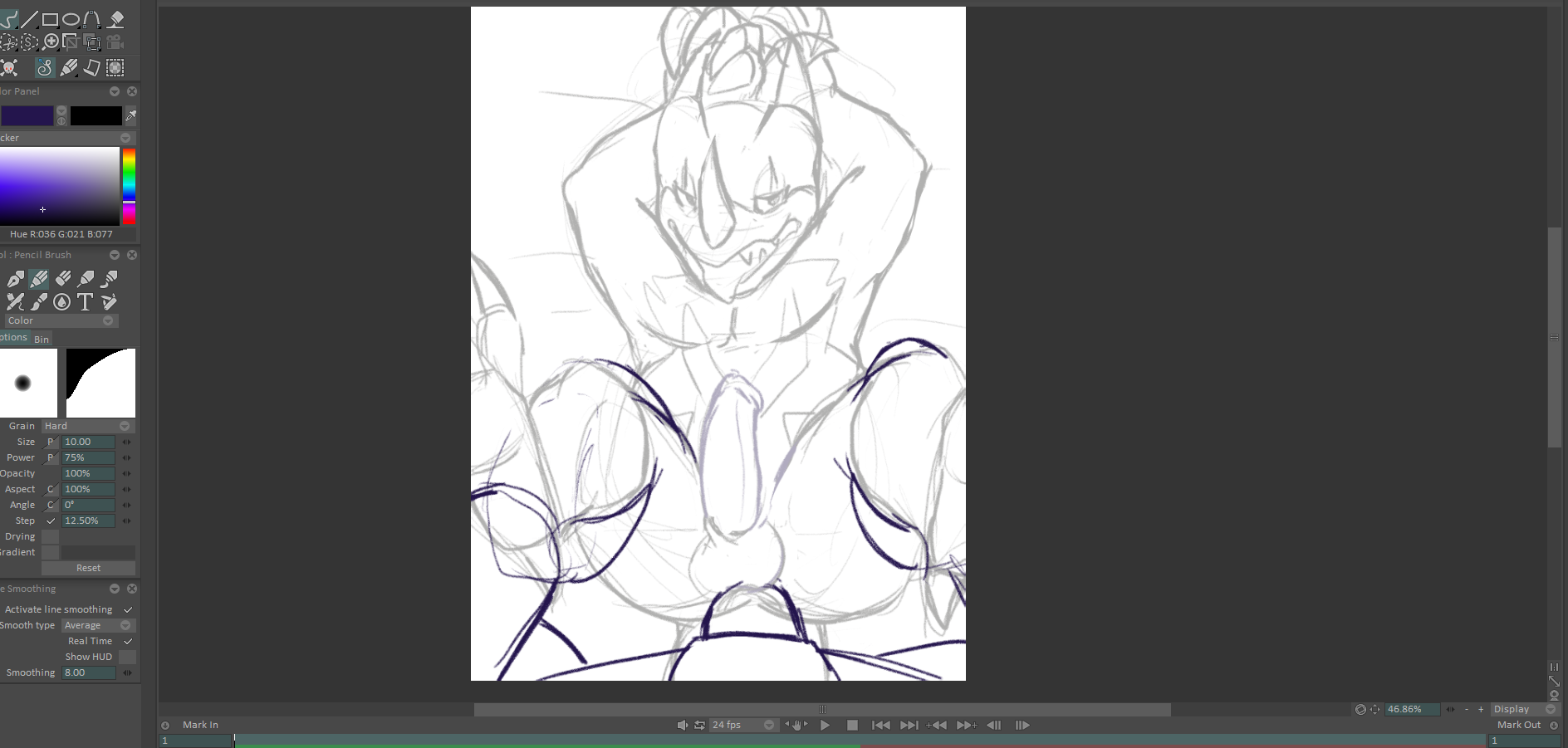Stop playback with the Stop button
The height and width of the screenshot is (748, 1568).
(852, 725)
